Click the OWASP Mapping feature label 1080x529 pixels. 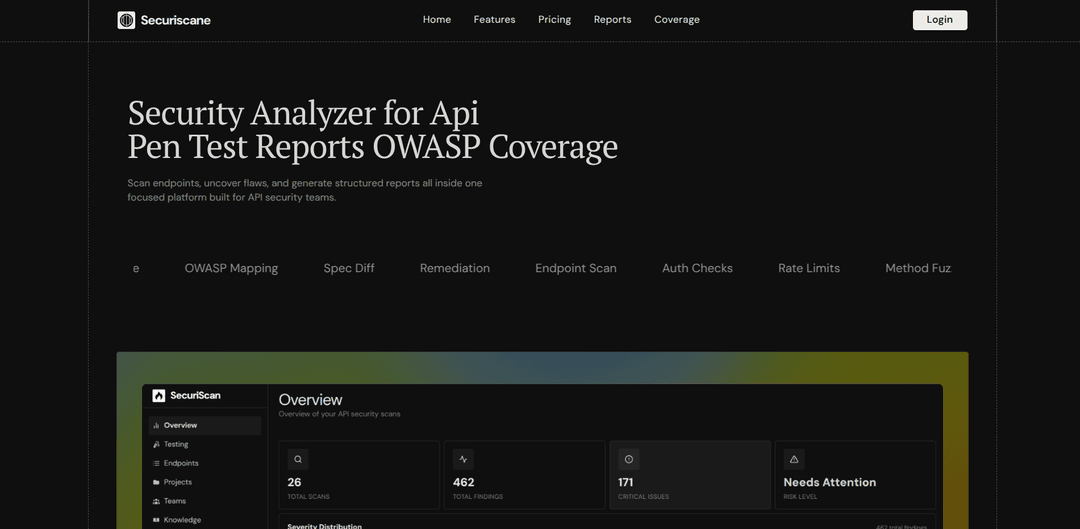point(231,268)
